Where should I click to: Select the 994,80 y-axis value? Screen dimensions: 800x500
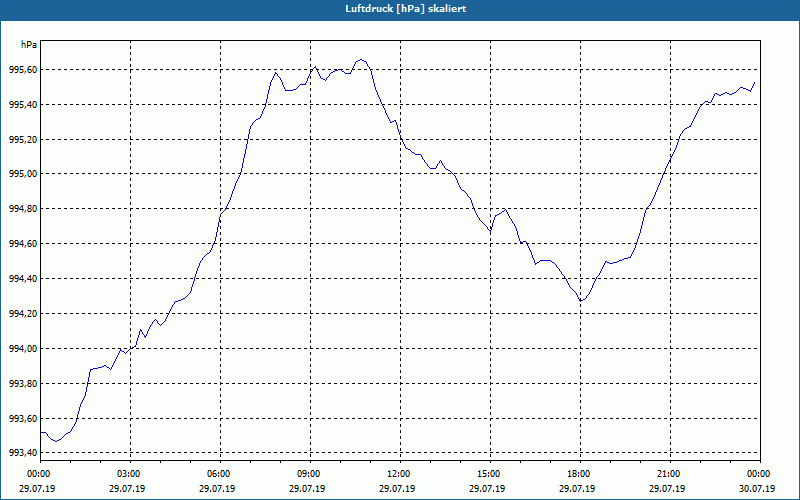coord(23,209)
